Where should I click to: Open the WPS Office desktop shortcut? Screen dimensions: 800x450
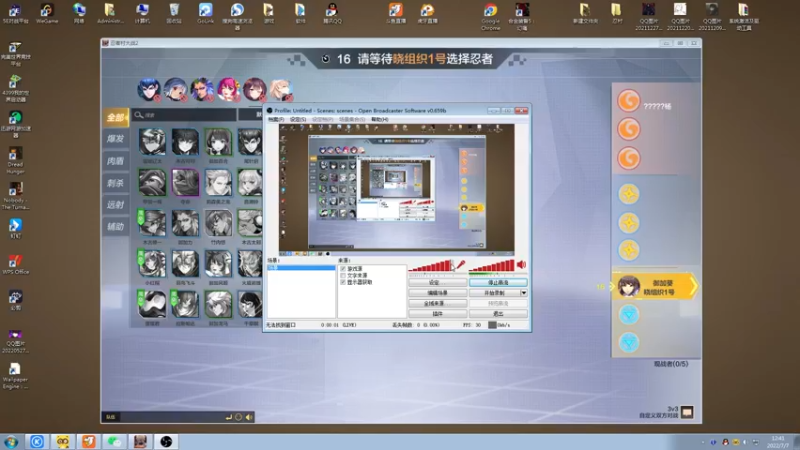(x=15, y=265)
